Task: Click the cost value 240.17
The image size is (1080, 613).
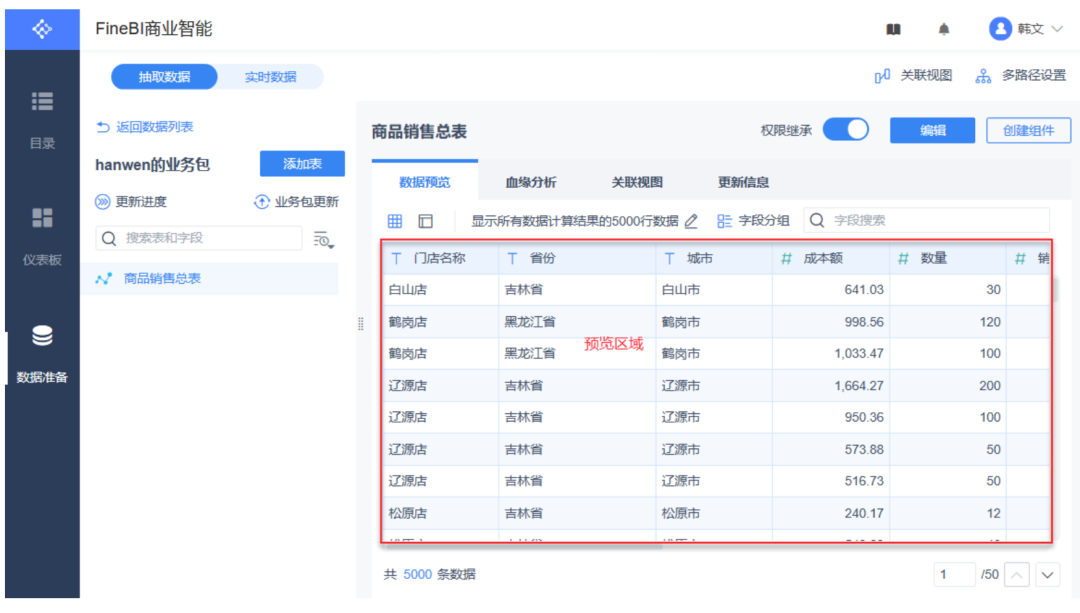Action: [864, 513]
